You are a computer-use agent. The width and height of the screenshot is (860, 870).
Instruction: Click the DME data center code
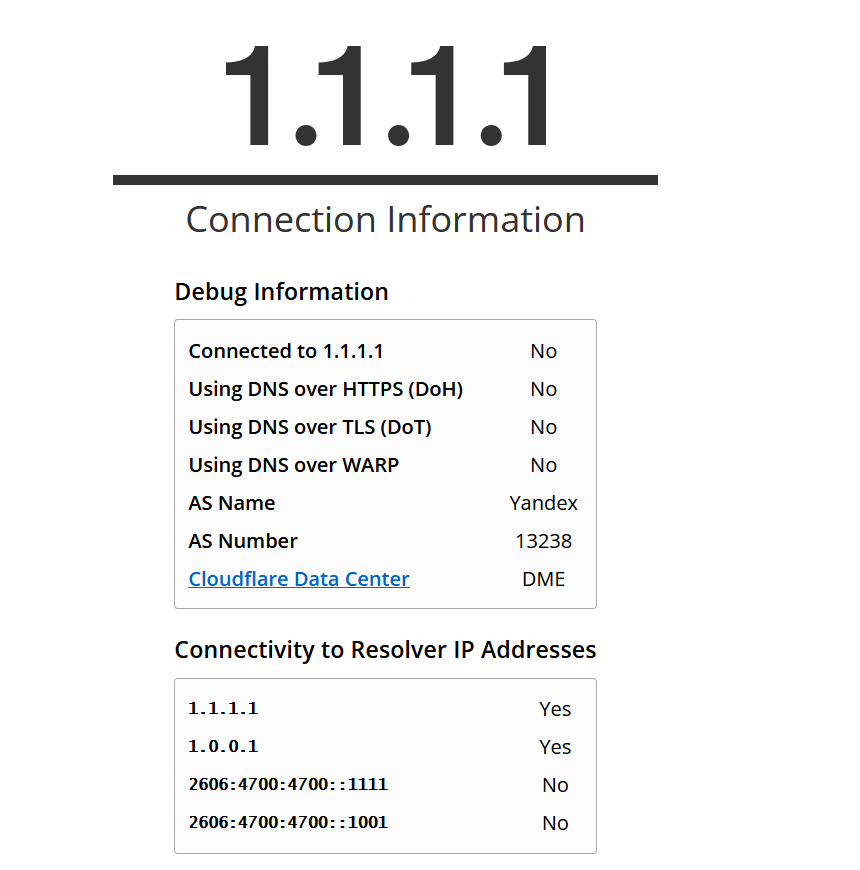(x=544, y=579)
